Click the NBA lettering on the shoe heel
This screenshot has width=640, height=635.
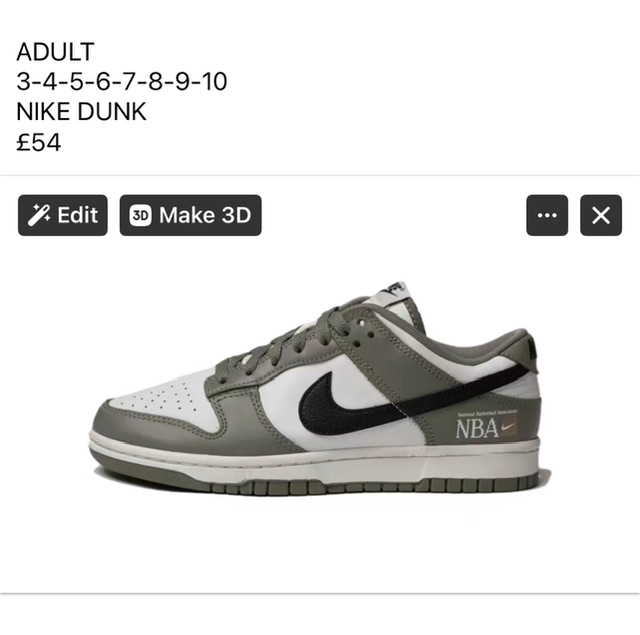pos(477,429)
